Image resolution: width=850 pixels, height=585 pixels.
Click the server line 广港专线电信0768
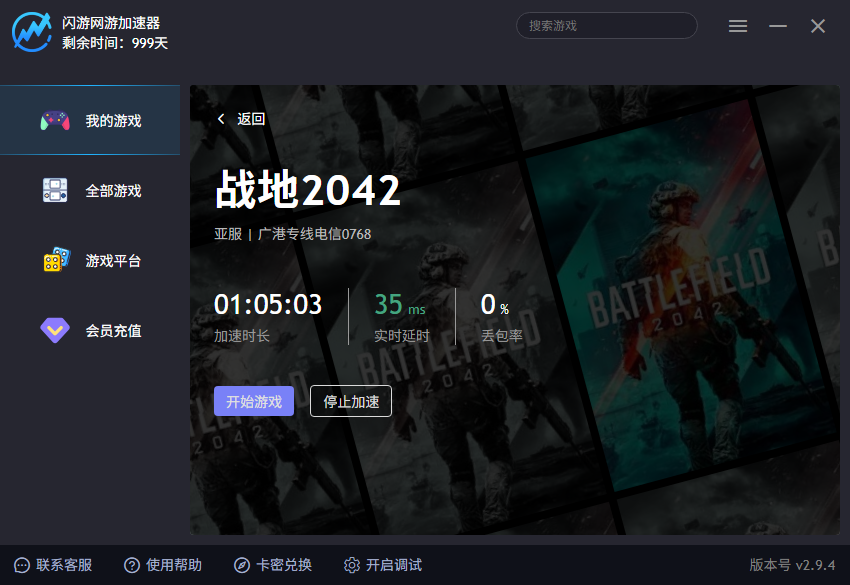click(x=315, y=234)
